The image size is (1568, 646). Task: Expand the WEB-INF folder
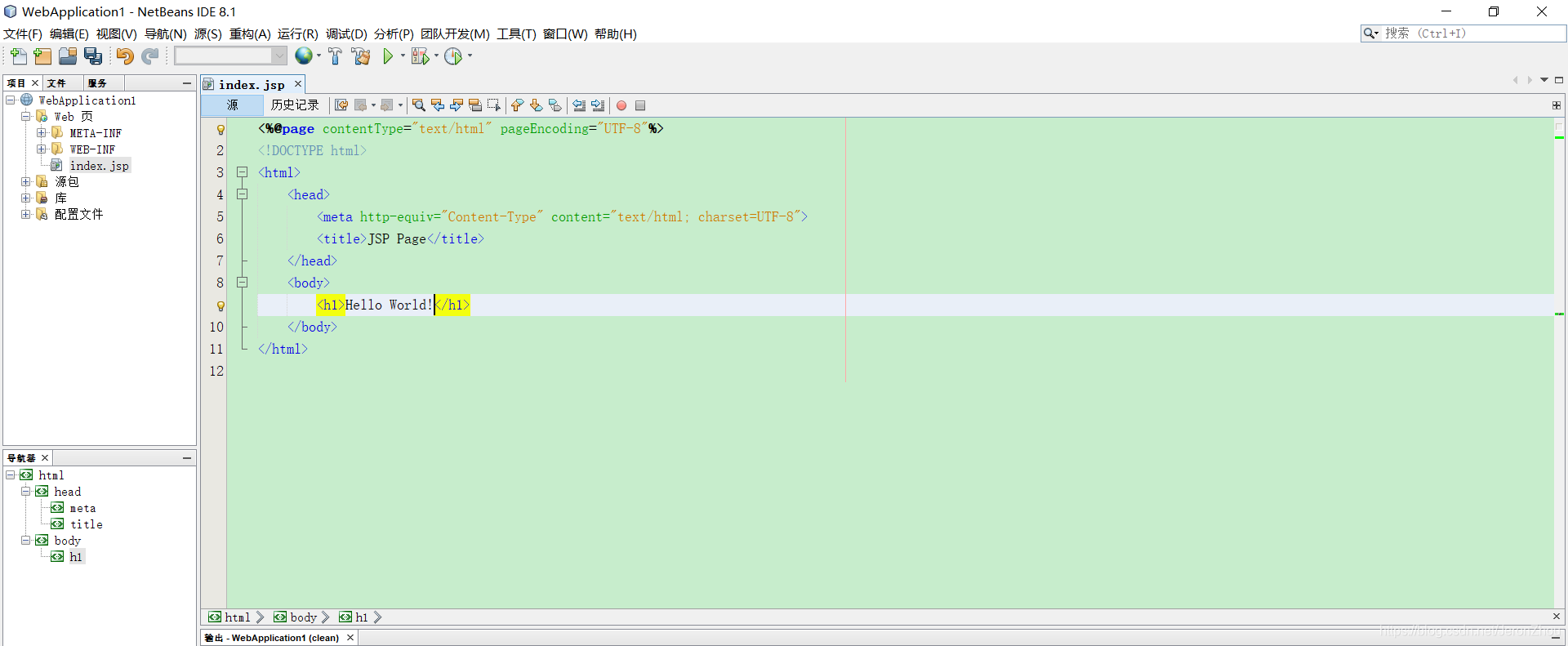41,149
